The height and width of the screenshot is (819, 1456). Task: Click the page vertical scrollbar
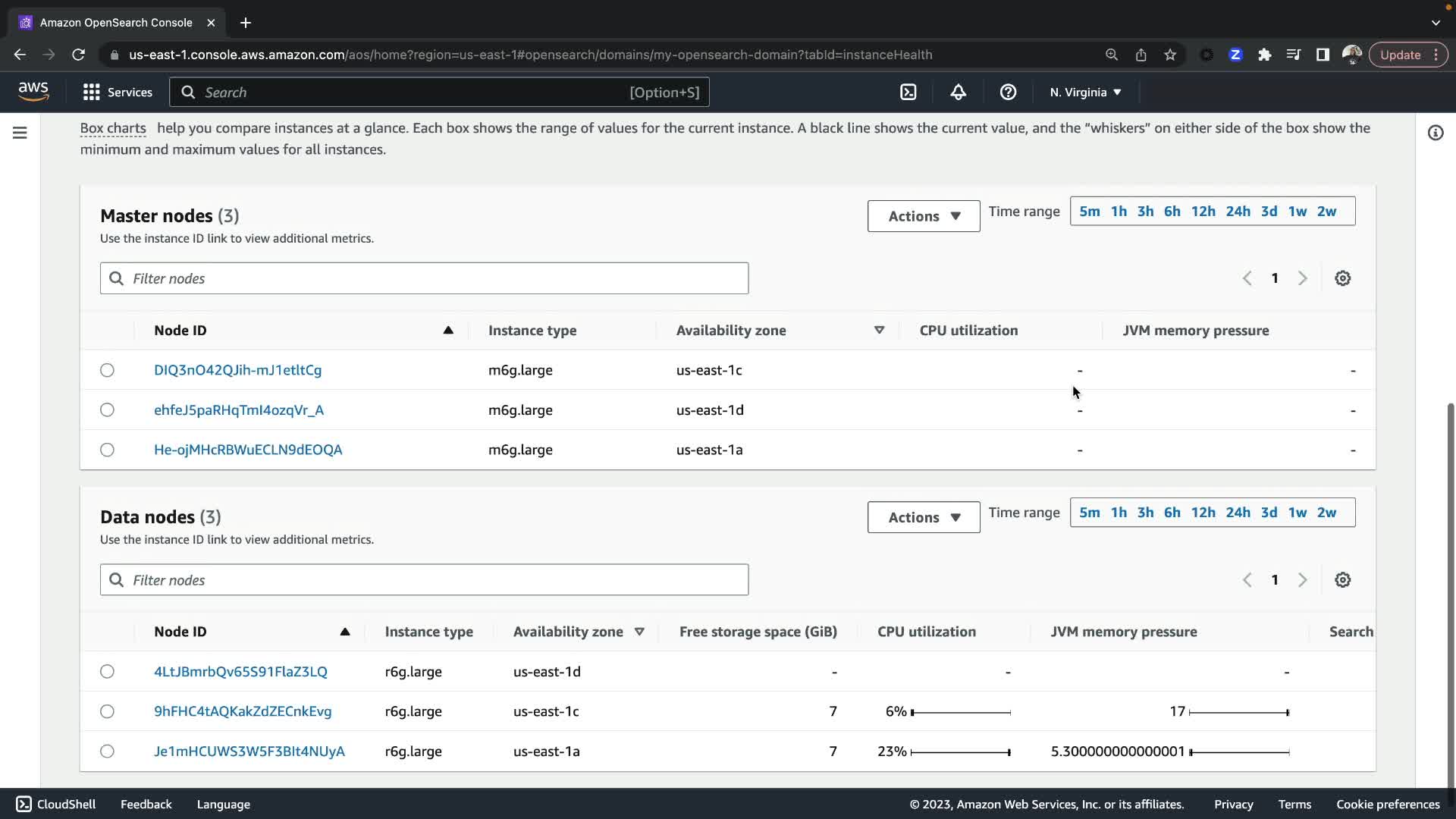tap(1450, 591)
